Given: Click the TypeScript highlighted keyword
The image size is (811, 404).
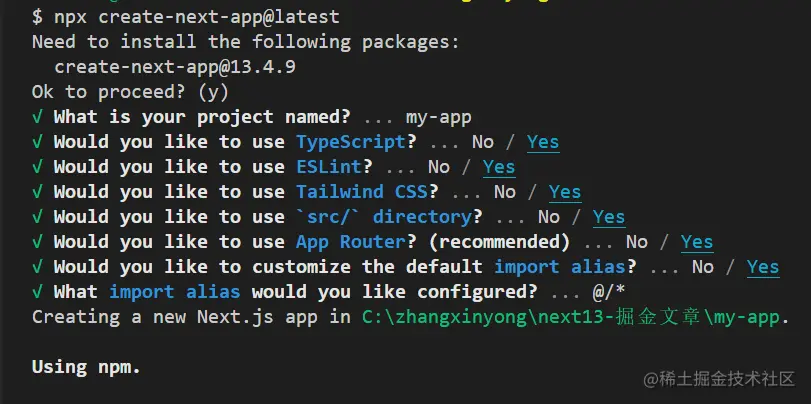Looking at the screenshot, I should [351, 142].
